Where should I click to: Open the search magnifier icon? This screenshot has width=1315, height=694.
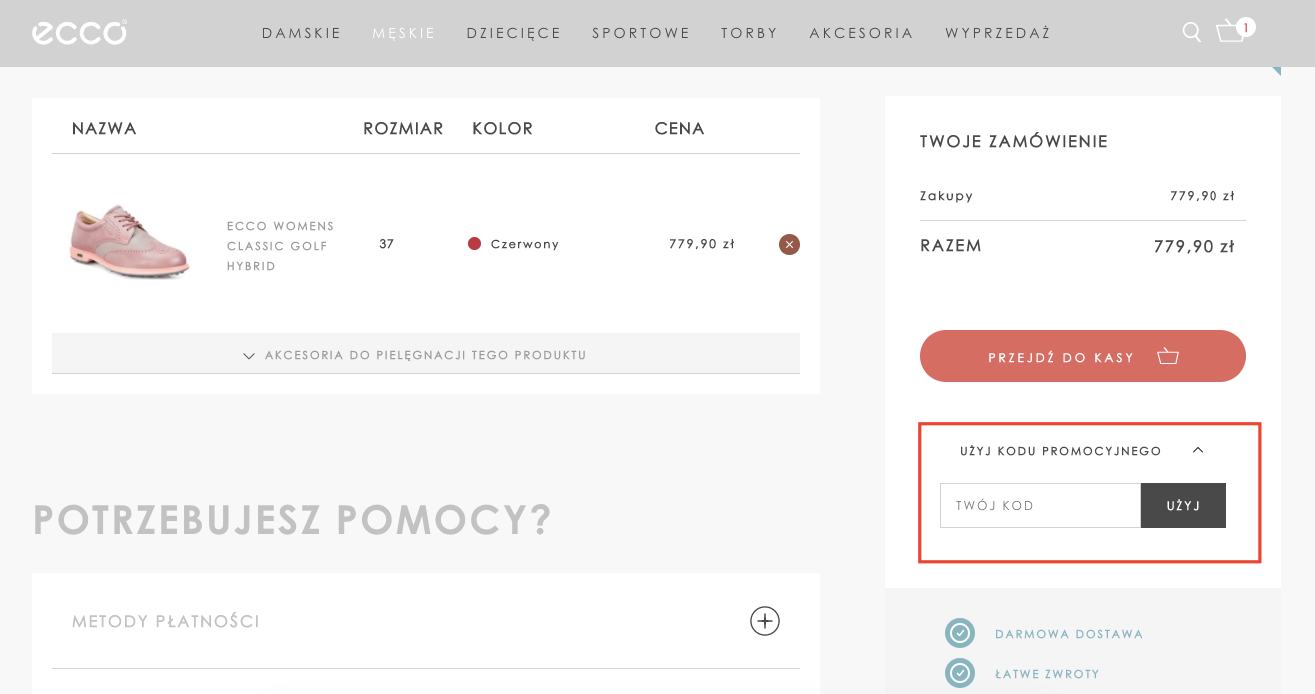(x=1192, y=32)
